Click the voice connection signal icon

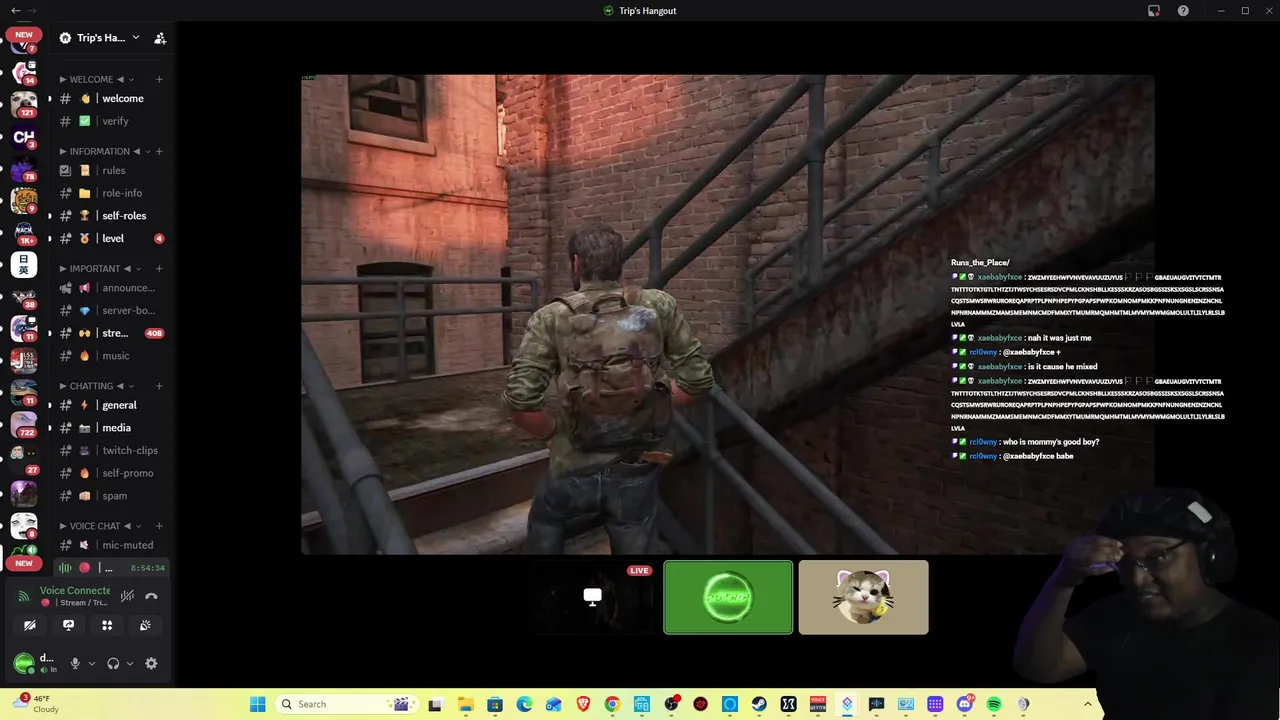point(24,596)
